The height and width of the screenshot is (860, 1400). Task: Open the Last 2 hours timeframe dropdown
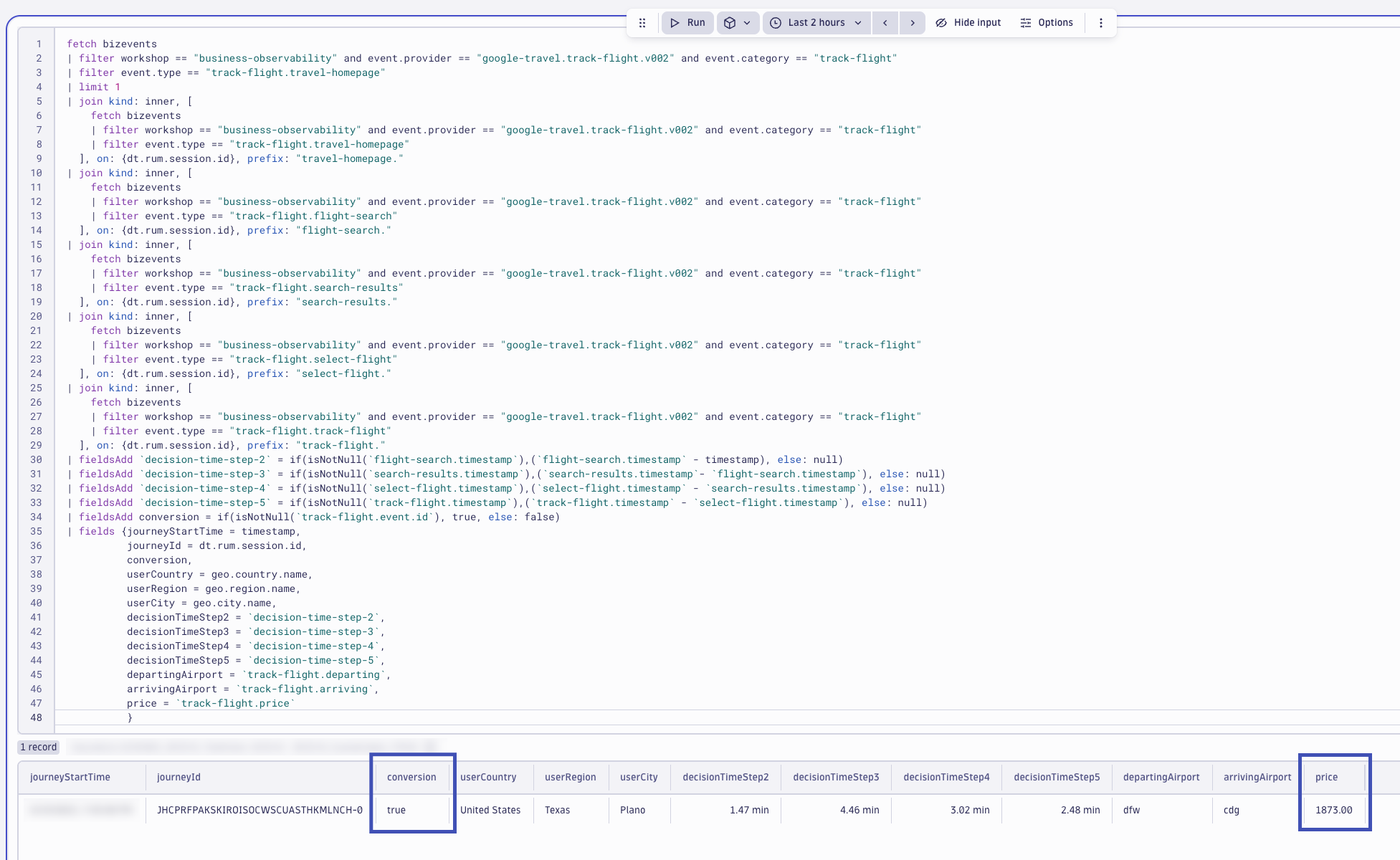coord(816,23)
